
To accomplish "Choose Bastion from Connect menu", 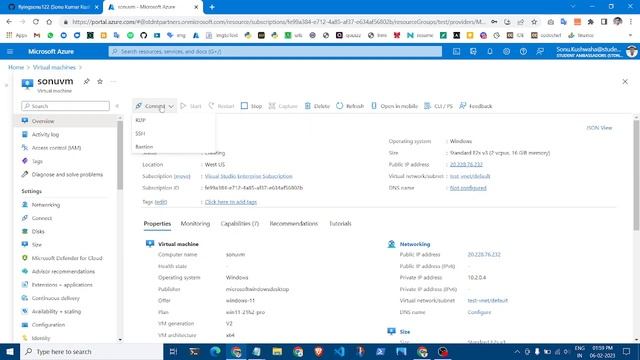I will pyautogui.click(x=144, y=147).
